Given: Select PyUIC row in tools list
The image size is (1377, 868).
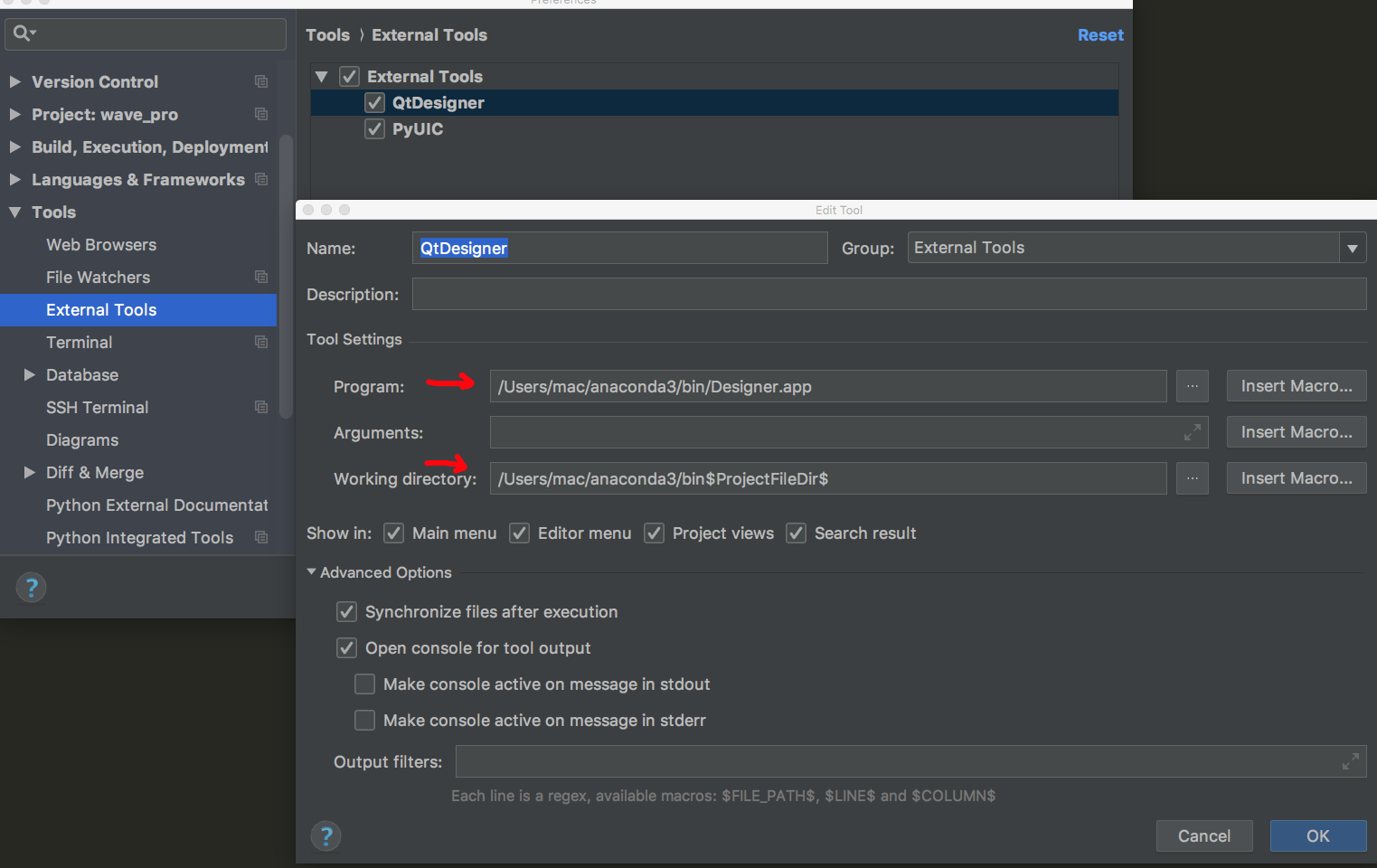Looking at the screenshot, I should tap(714, 129).
